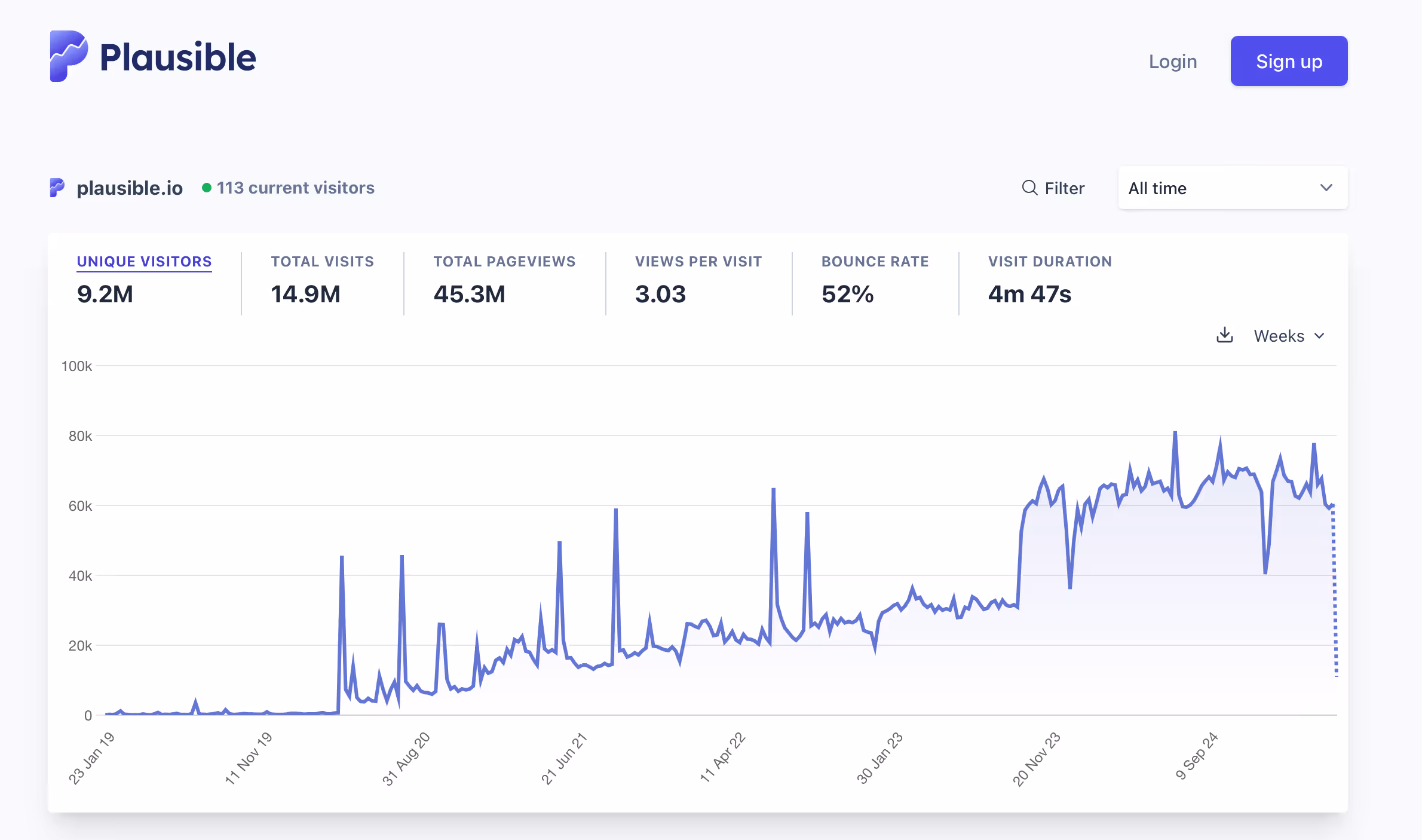Viewport: 1422px width, 840px height.
Task: Click the 11 Nov 19 x-axis label
Action: [x=248, y=758]
